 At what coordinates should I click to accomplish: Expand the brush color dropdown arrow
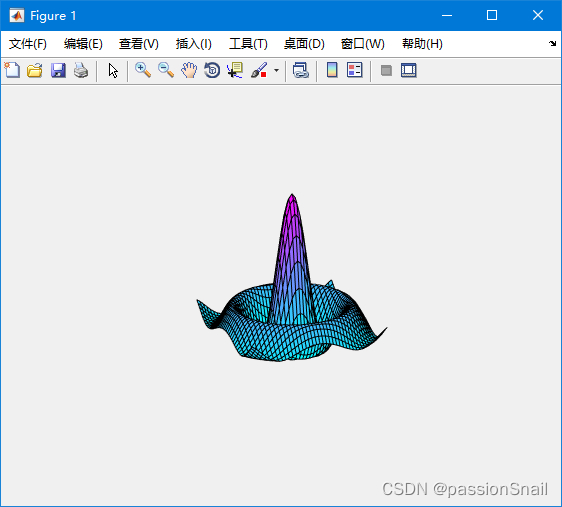pyautogui.click(x=276, y=71)
